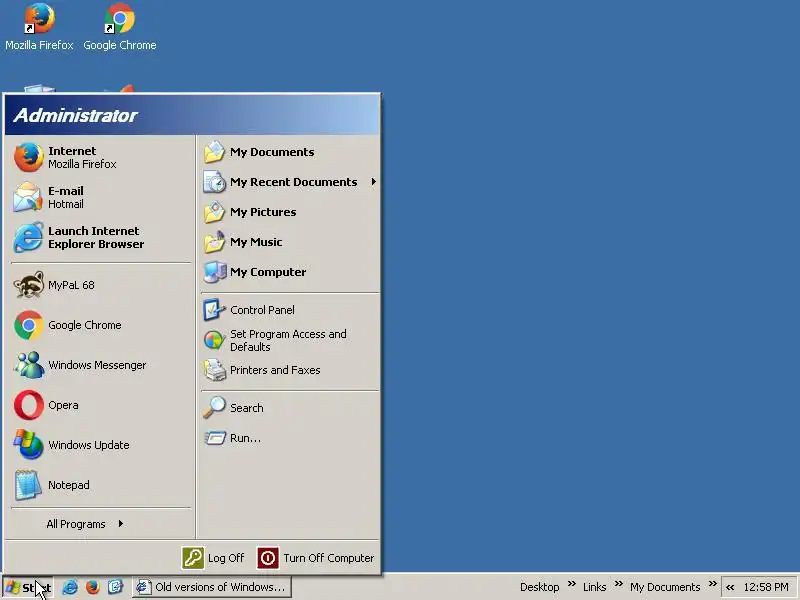Screen dimensions: 800x600
Task: Open Notepad
Action: [x=101, y=485]
